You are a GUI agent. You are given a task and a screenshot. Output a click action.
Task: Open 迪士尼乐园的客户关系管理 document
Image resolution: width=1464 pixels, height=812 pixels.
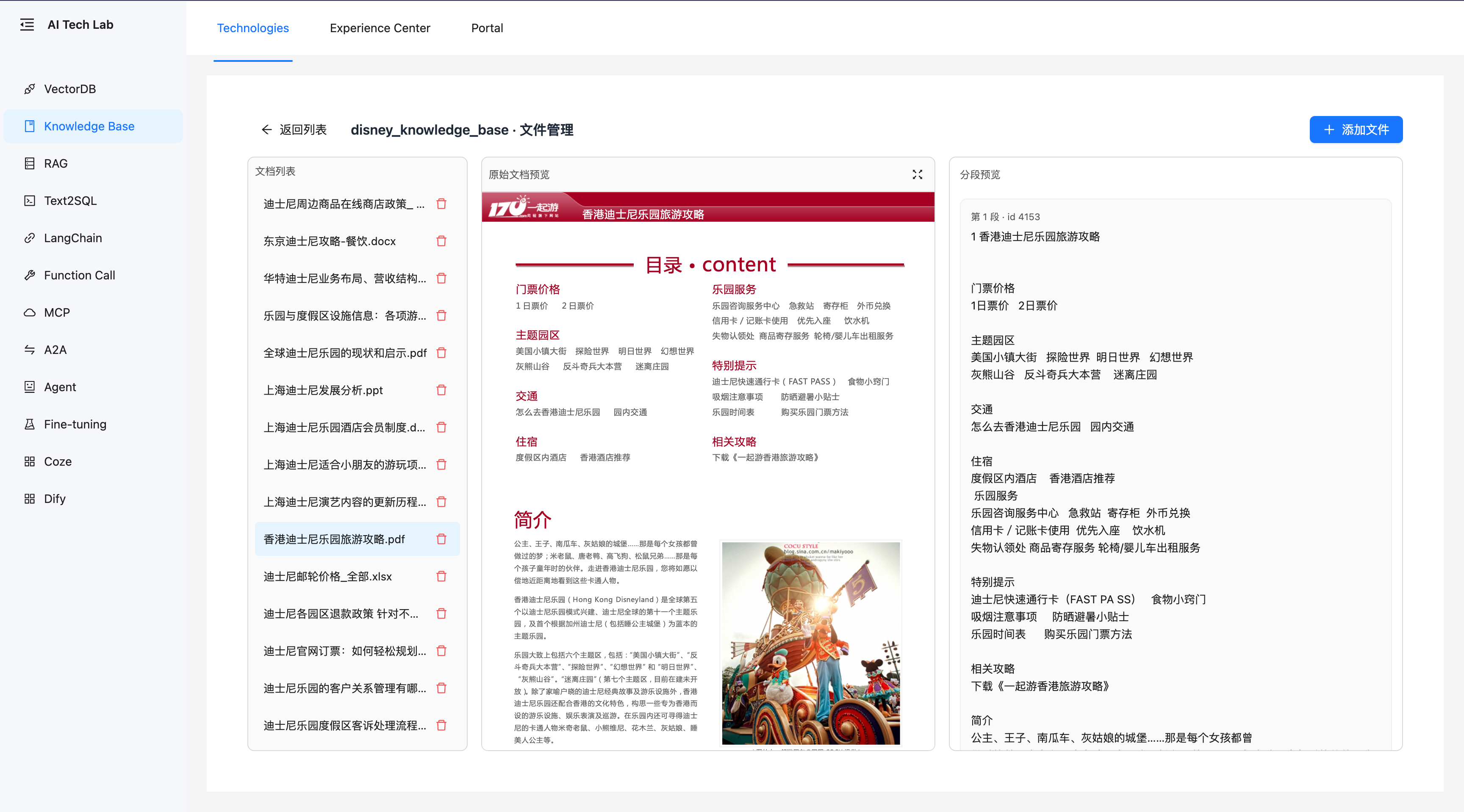coord(344,688)
